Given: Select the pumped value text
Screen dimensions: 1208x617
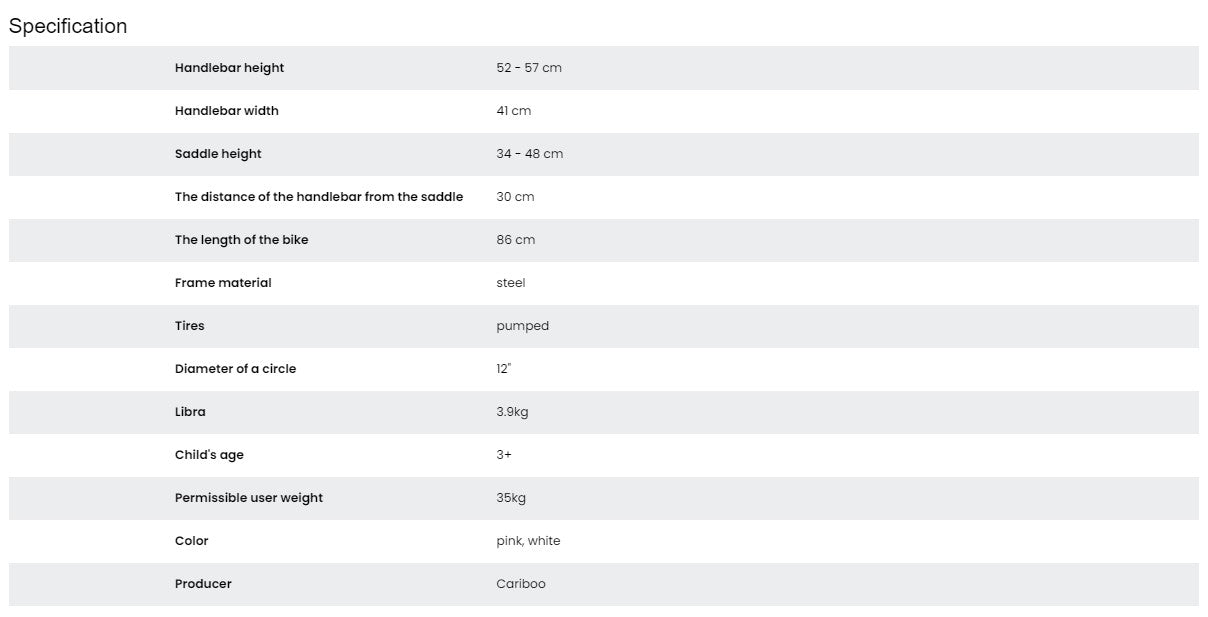Looking at the screenshot, I should point(522,326).
